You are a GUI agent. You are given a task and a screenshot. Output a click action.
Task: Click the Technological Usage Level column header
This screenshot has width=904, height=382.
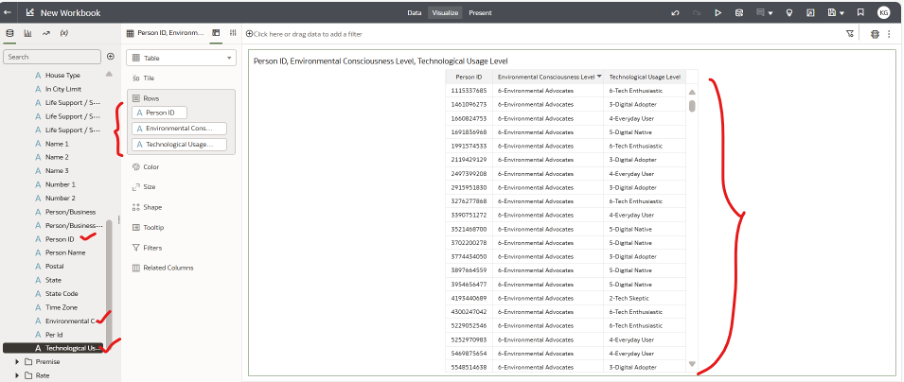pos(645,77)
